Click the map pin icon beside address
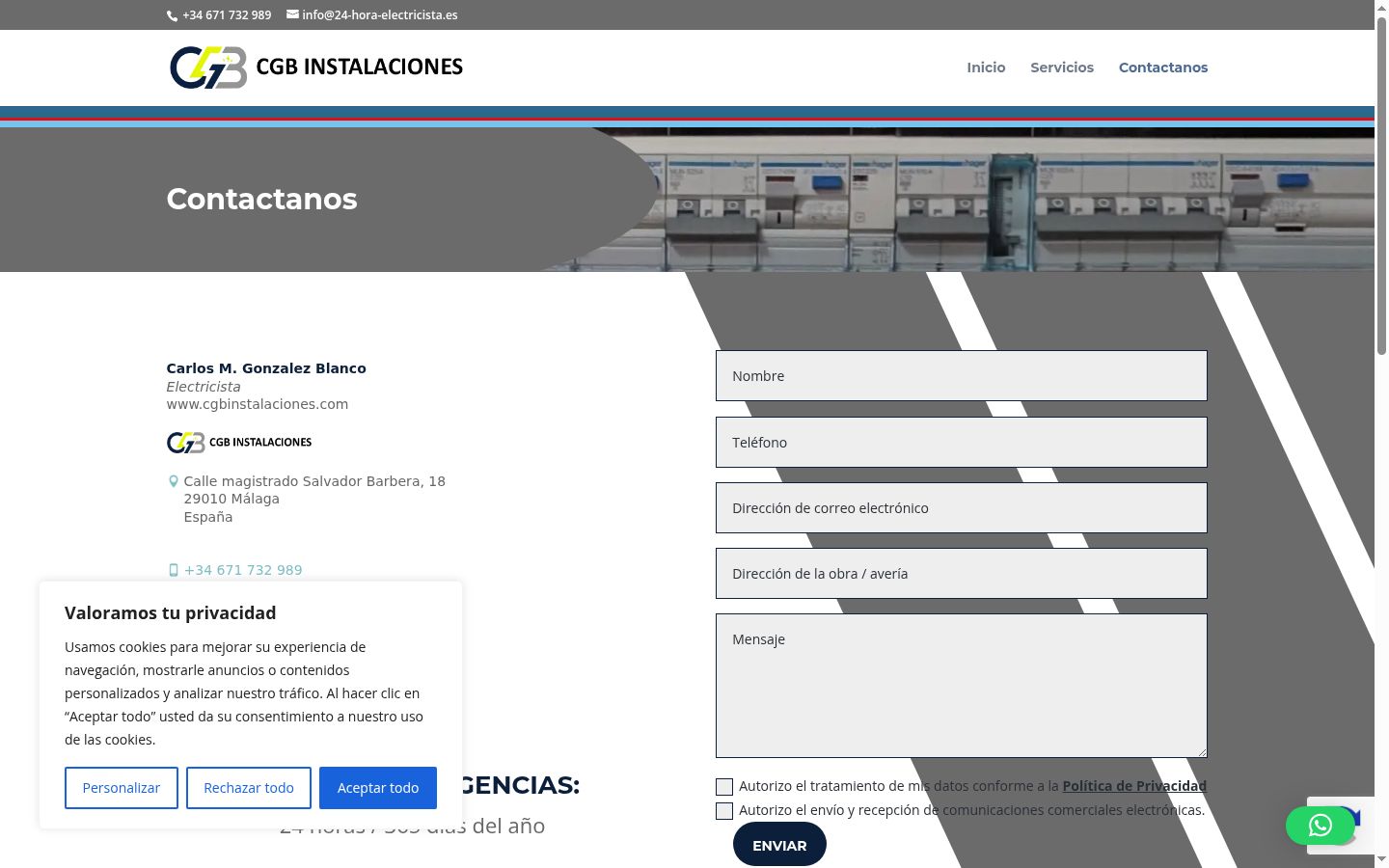This screenshot has height=868, width=1389. click(x=174, y=481)
